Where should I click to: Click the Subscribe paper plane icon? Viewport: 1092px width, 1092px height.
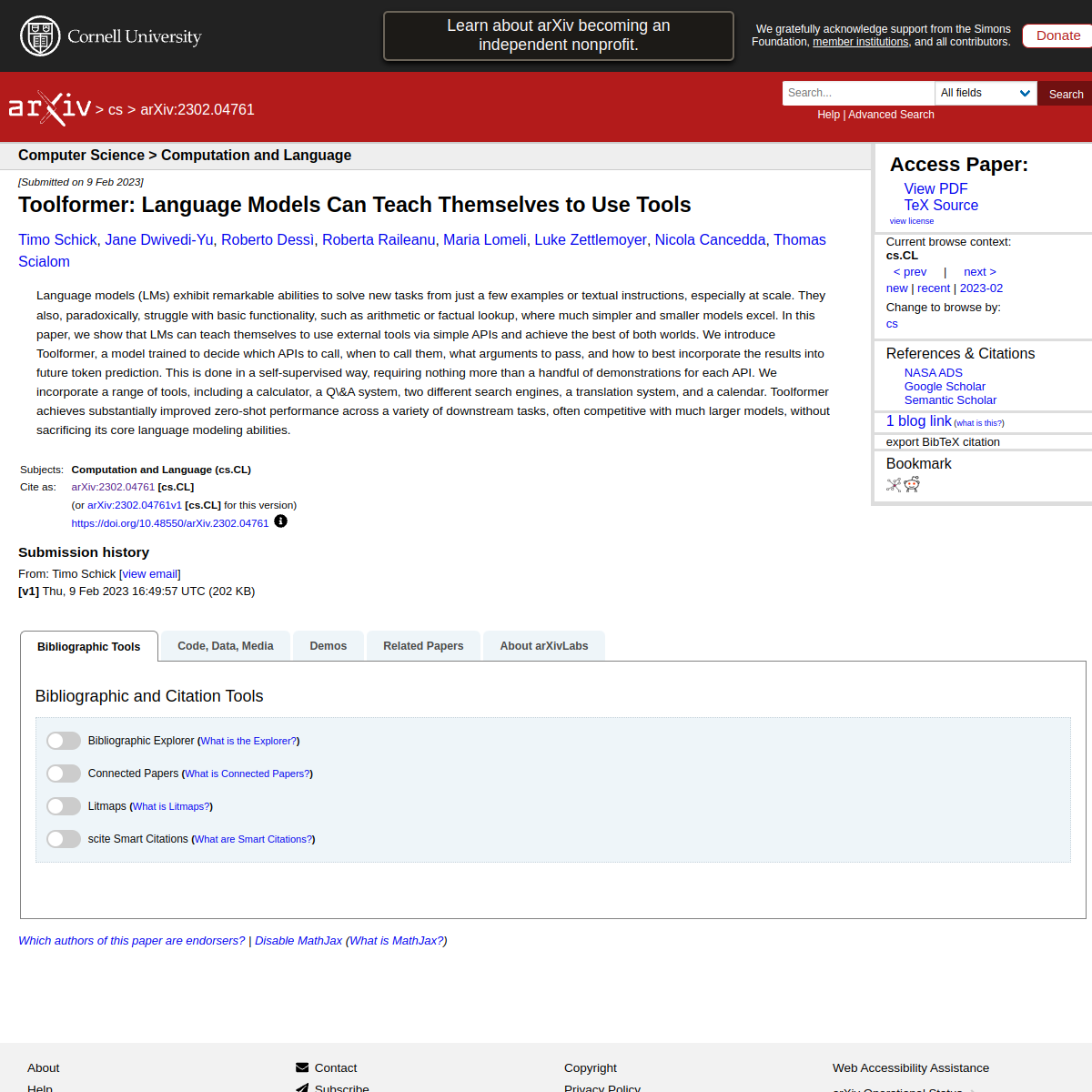(302, 1088)
